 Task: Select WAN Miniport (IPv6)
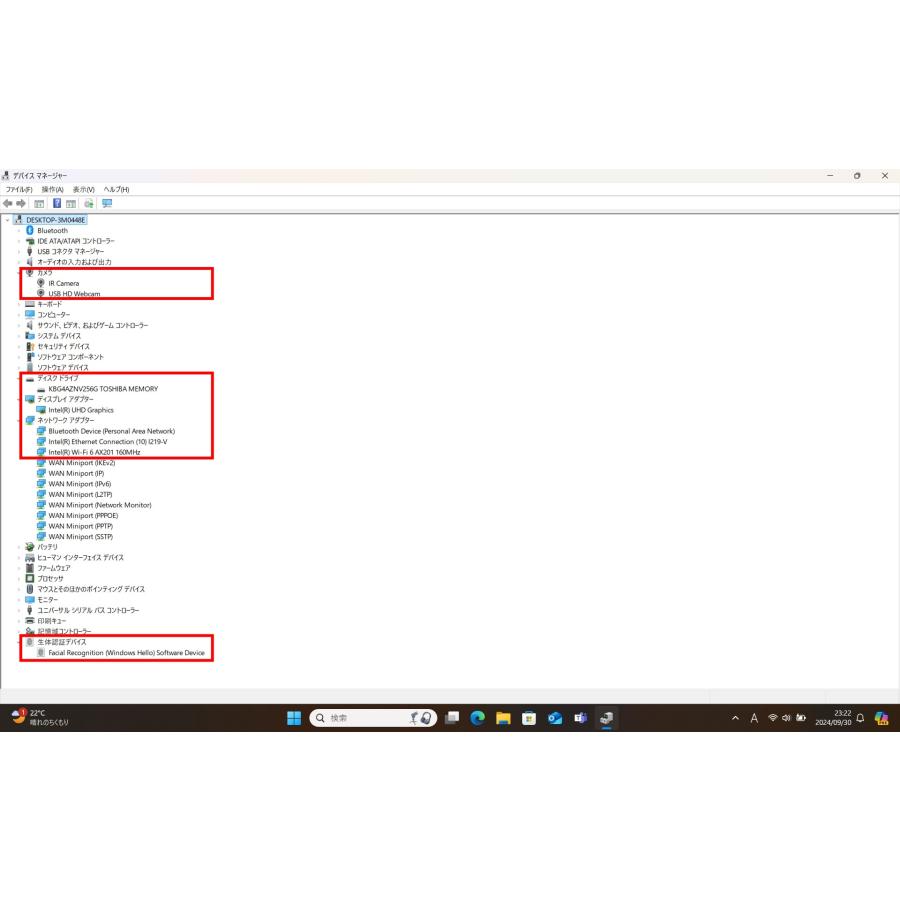pos(80,484)
